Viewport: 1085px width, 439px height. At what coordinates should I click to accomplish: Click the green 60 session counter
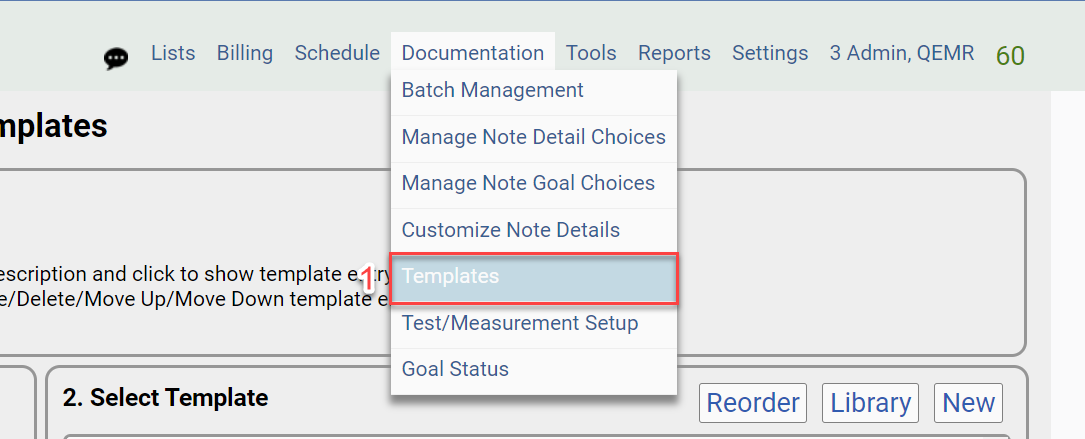(1010, 56)
